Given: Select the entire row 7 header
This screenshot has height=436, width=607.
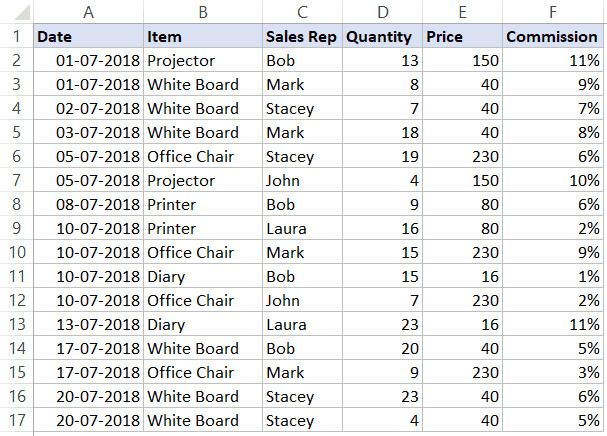Looking at the screenshot, I should pos(15,181).
